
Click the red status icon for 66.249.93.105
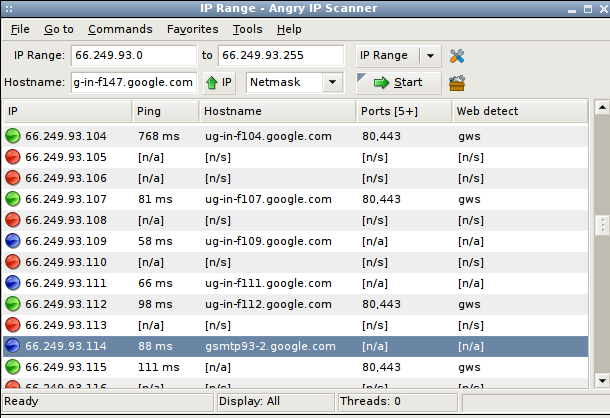[x=13, y=157]
